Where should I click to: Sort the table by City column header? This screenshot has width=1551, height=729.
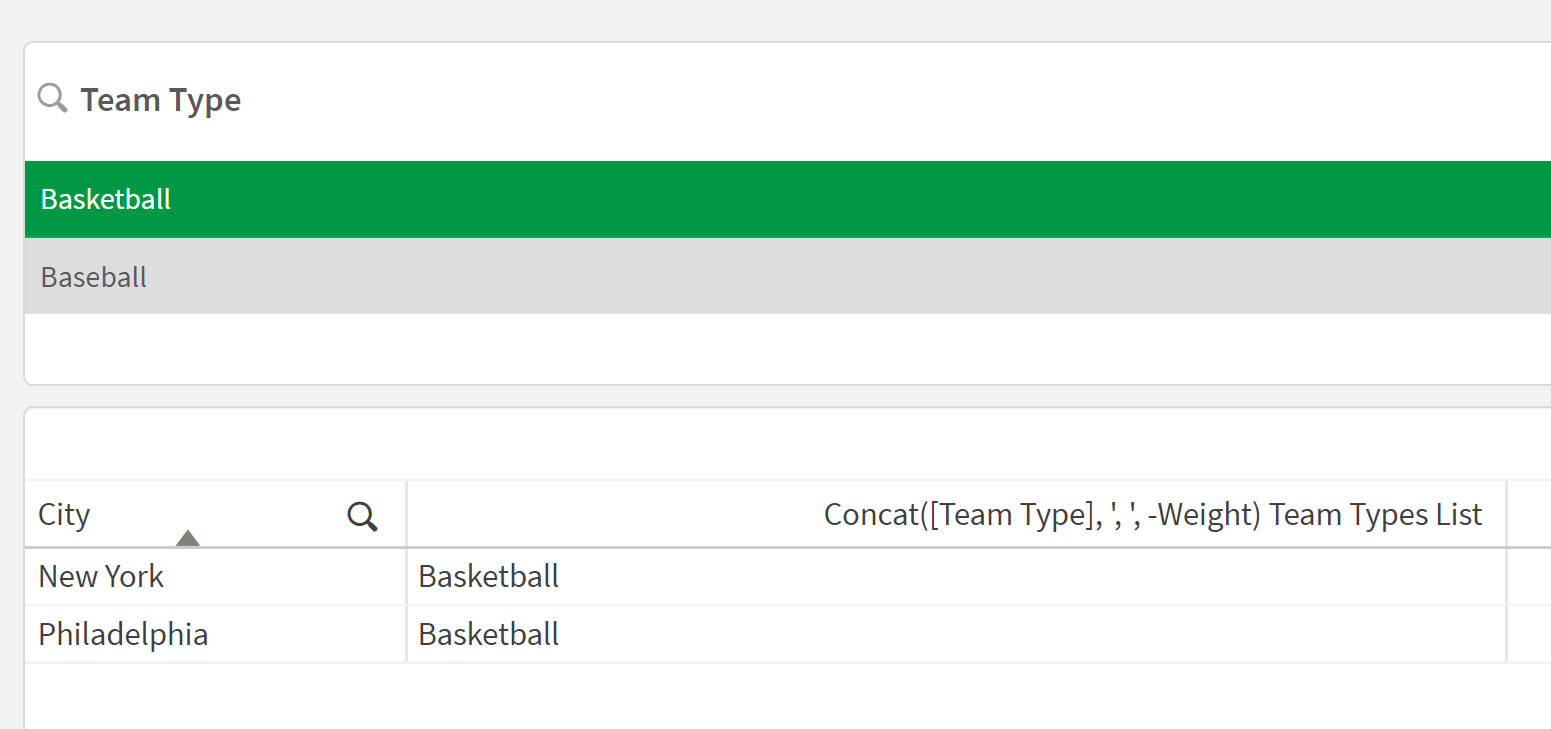64,515
